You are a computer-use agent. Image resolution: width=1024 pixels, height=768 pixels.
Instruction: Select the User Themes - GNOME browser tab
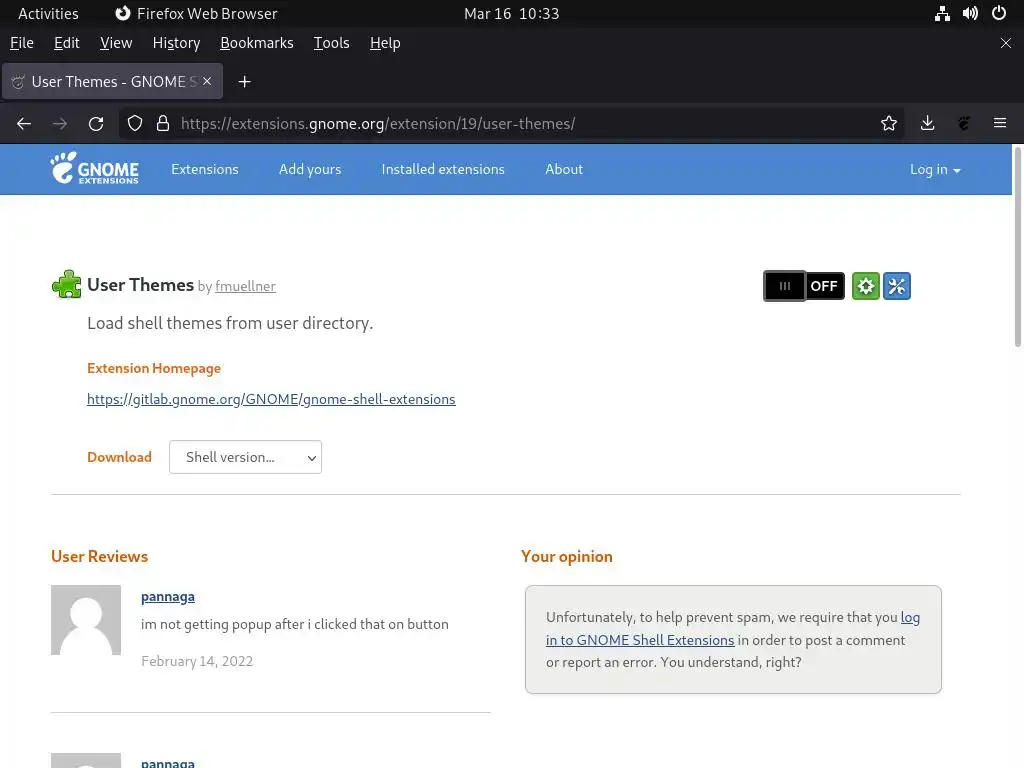[112, 82]
